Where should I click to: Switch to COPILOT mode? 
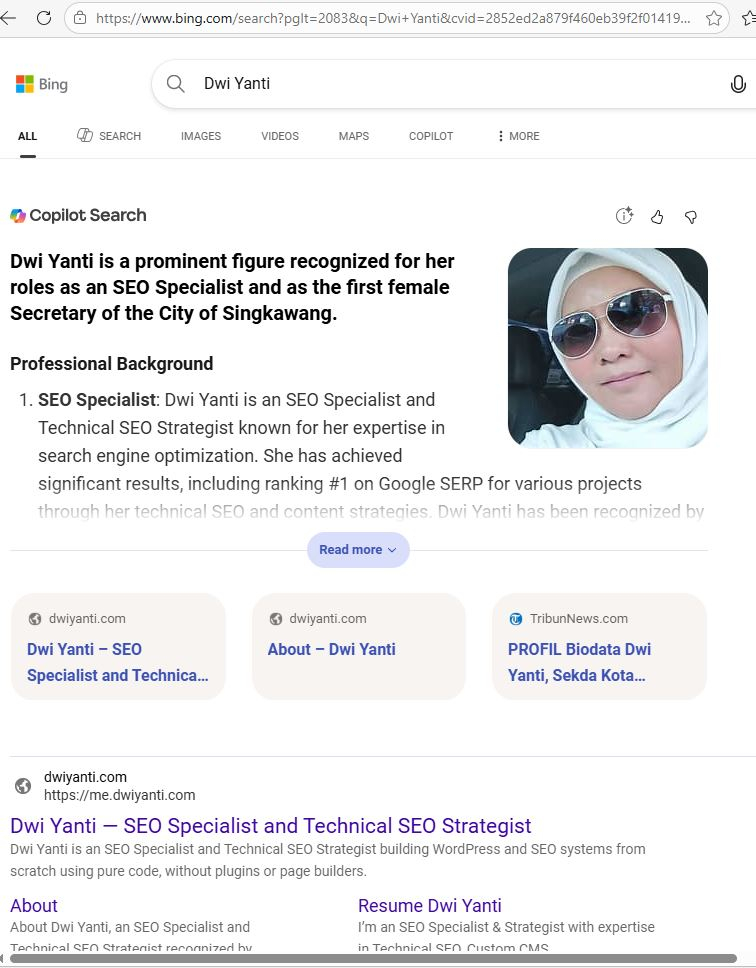coord(430,136)
